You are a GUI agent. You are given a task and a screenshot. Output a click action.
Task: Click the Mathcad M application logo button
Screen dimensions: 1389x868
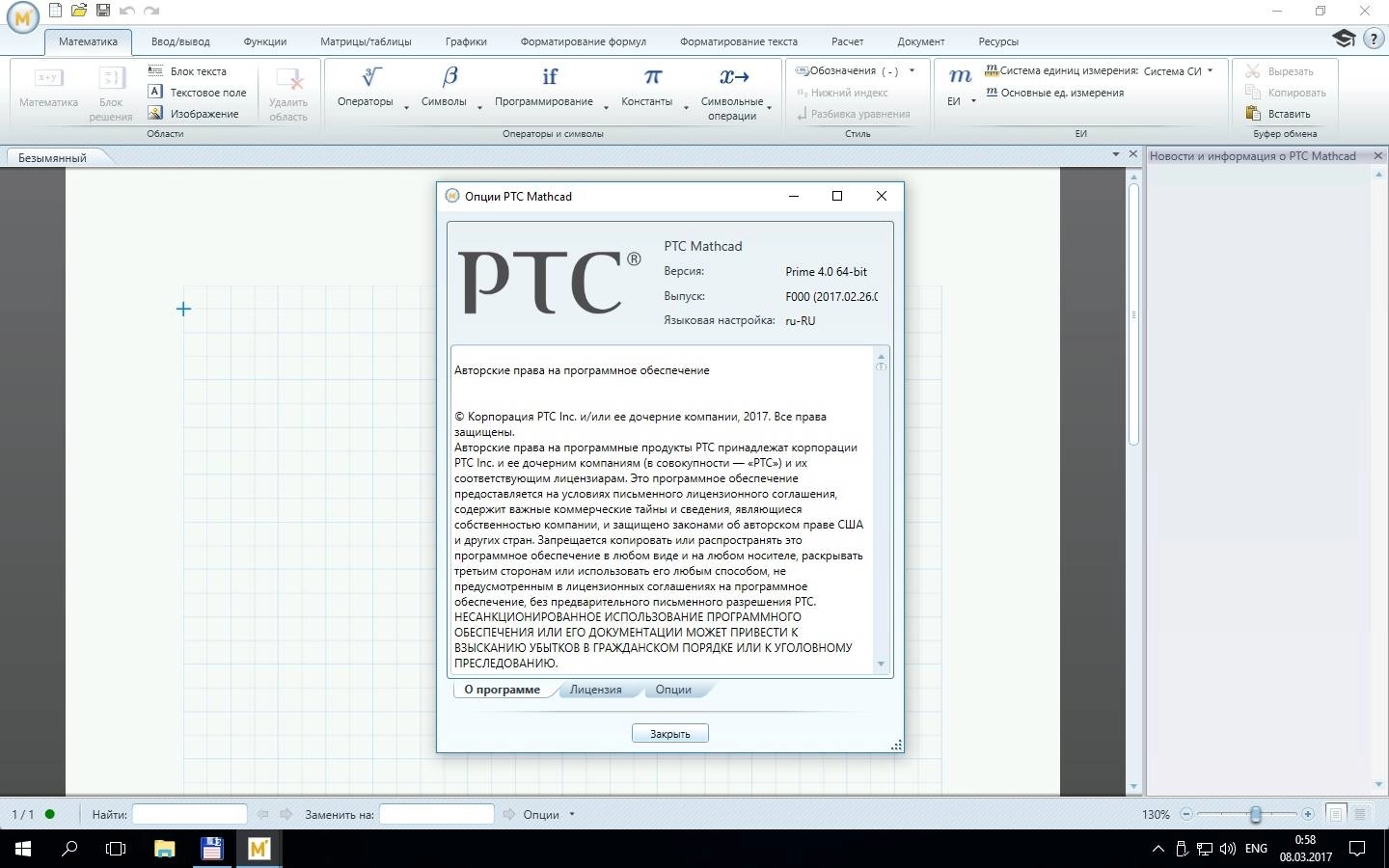[x=23, y=18]
